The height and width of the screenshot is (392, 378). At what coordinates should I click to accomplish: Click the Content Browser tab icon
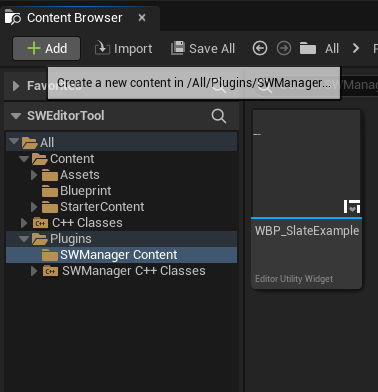12,17
